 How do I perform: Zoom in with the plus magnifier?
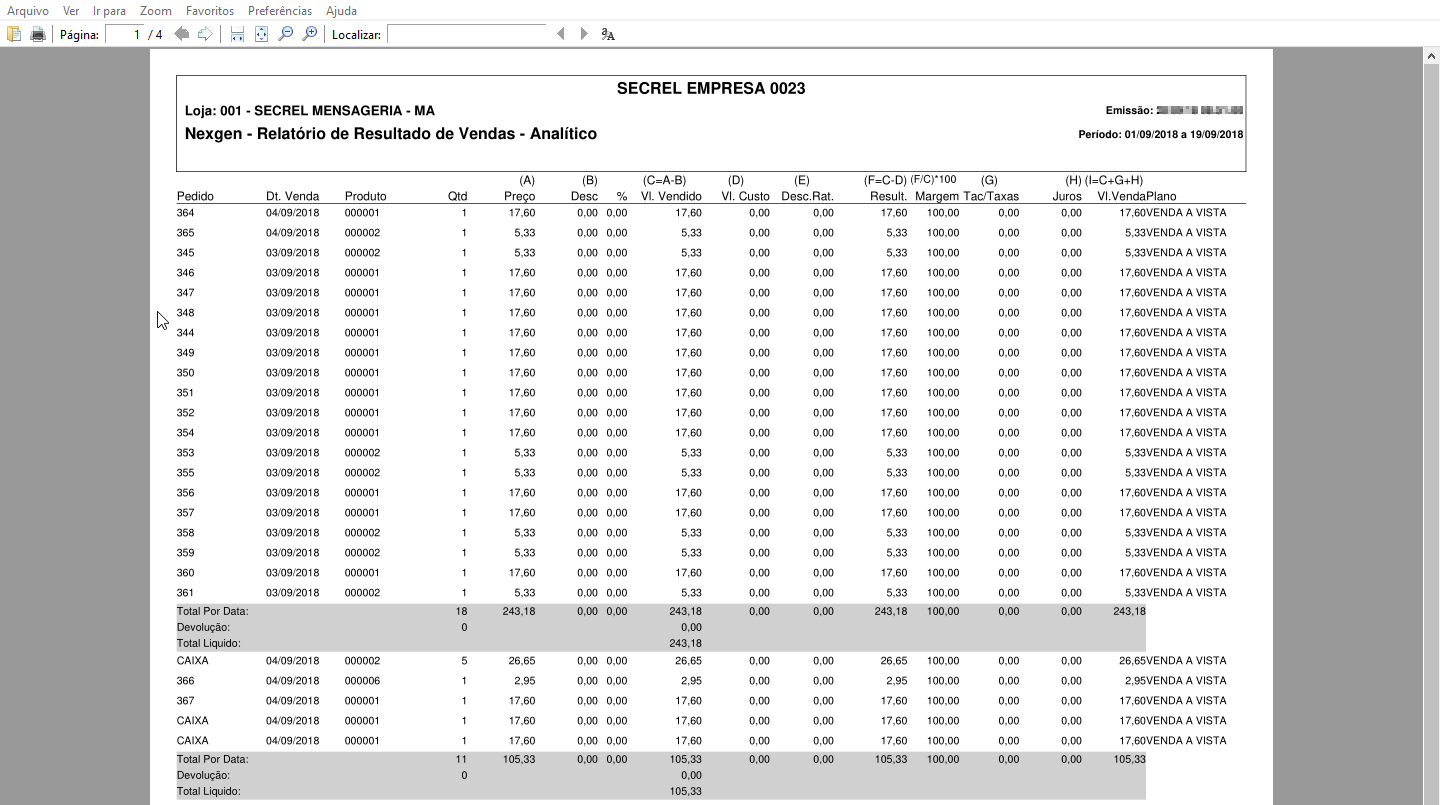[x=310, y=34]
